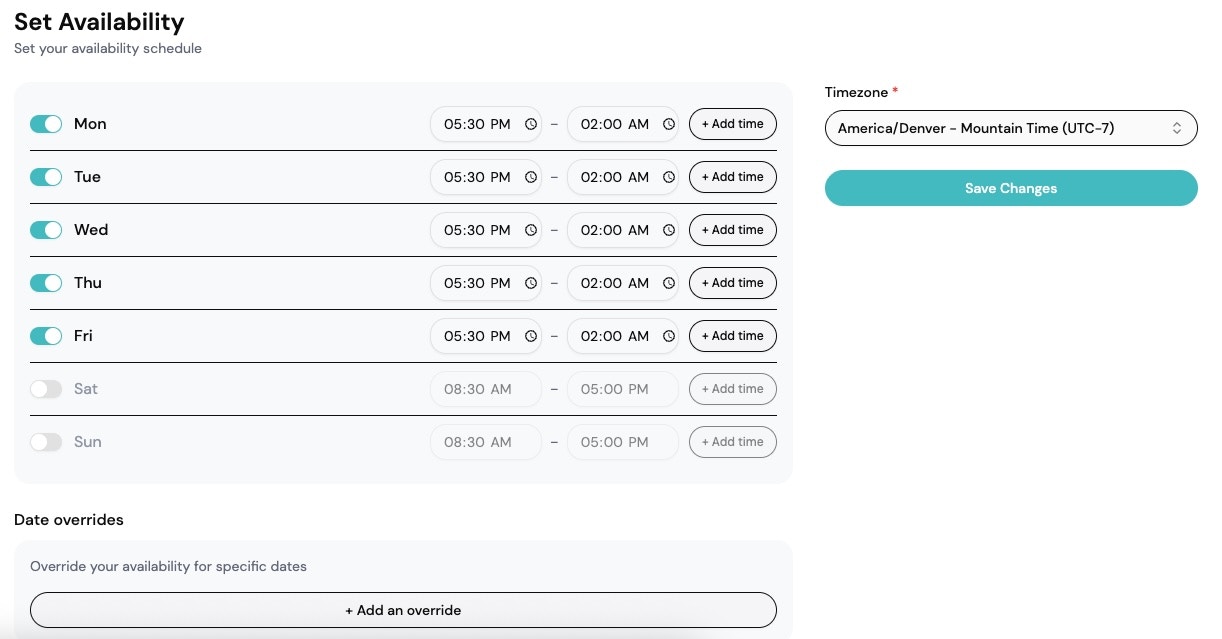Disable Monday availability toggle
The width and height of the screenshot is (1222, 639).
pyautogui.click(x=46, y=123)
